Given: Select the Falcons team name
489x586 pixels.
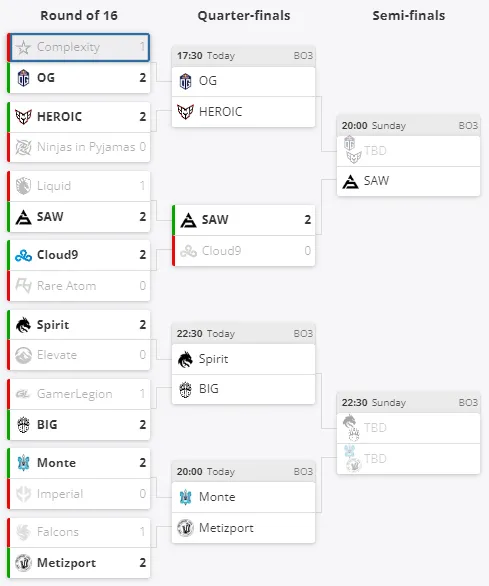Looking at the screenshot, I should [58, 532].
